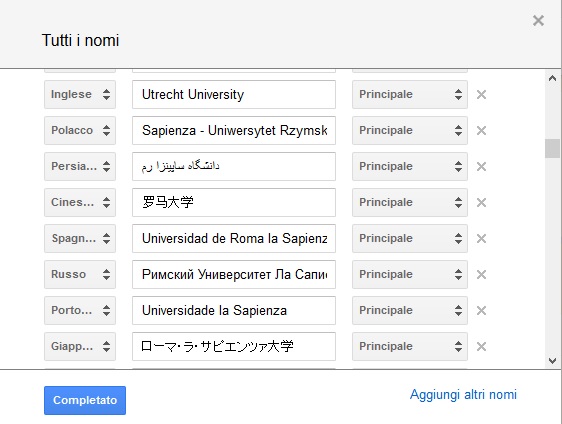The height and width of the screenshot is (424, 562).
Task: Delete the Japanese name entry
Action: [481, 347]
